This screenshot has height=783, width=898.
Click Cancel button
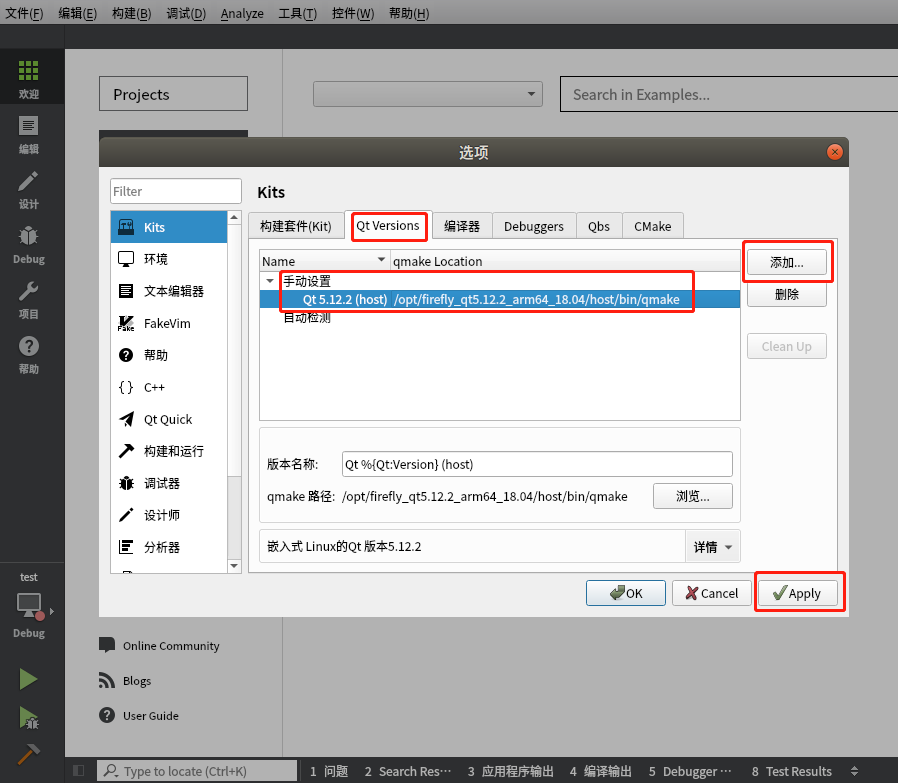[711, 593]
